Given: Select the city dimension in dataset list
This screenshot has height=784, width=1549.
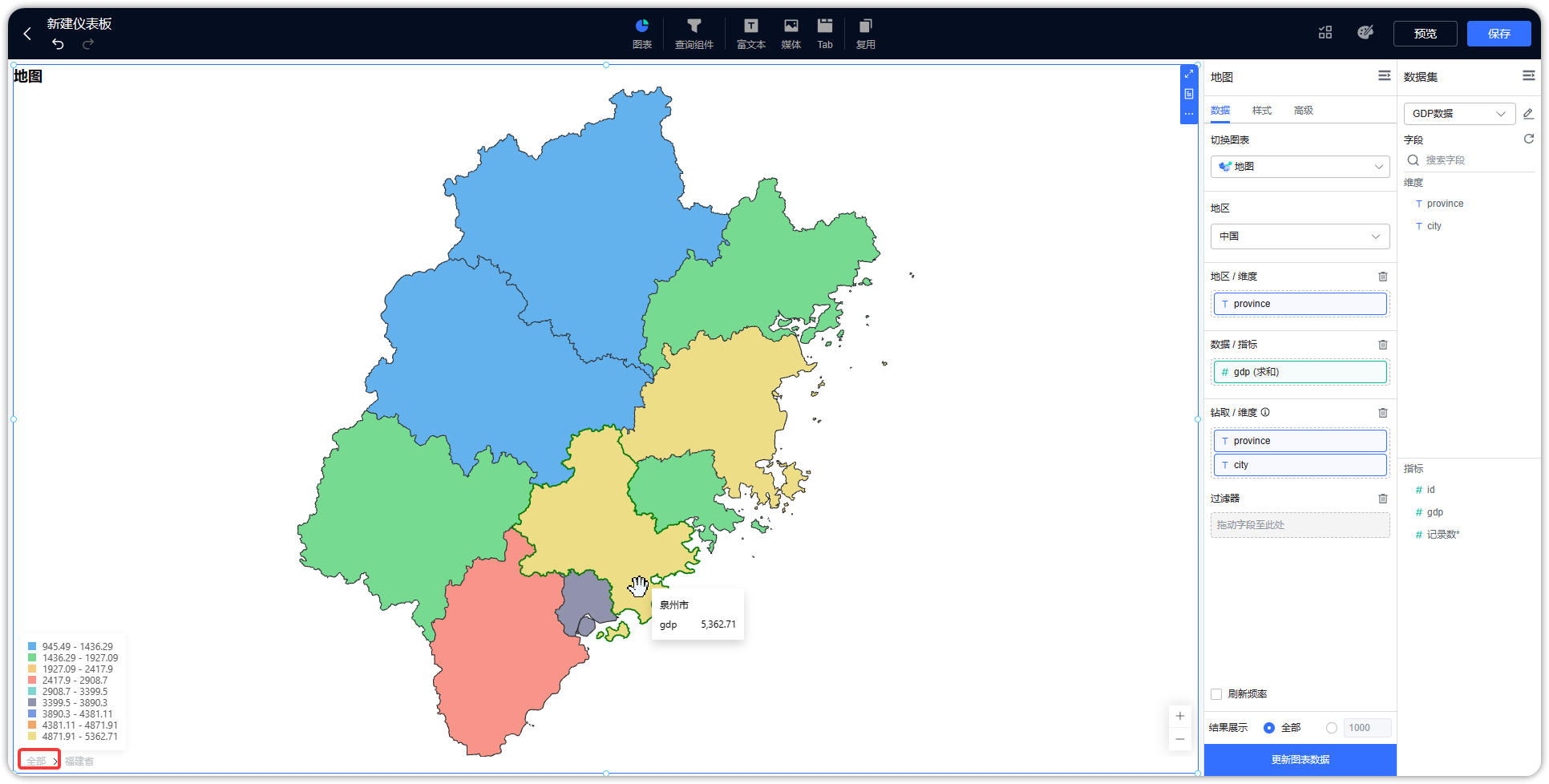Looking at the screenshot, I should click(x=1434, y=226).
